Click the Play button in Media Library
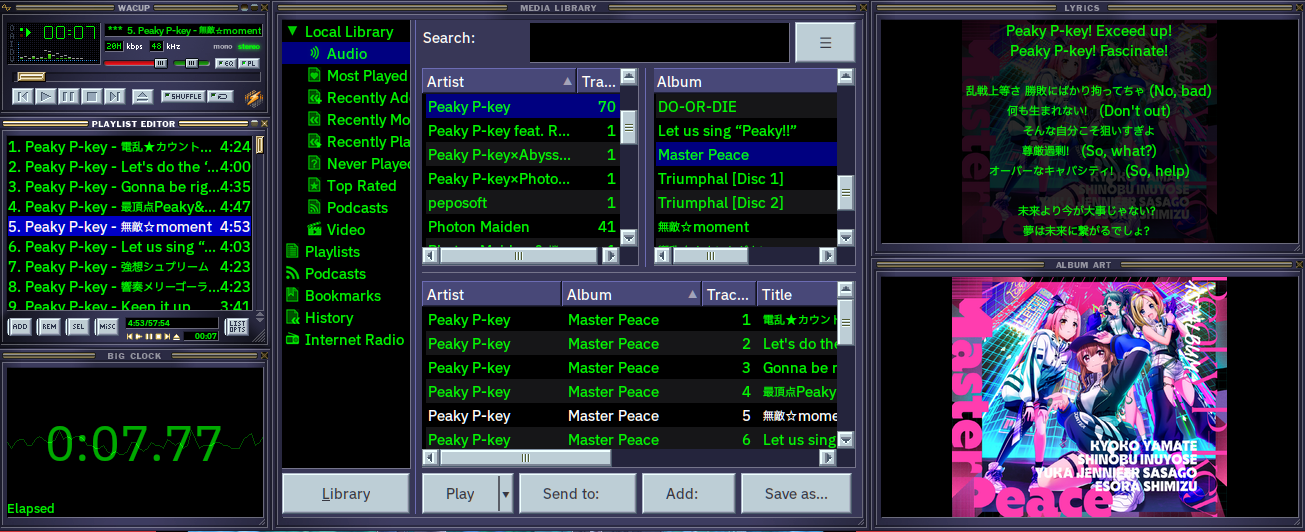Screen dimensions: 1305x532 [x=460, y=494]
